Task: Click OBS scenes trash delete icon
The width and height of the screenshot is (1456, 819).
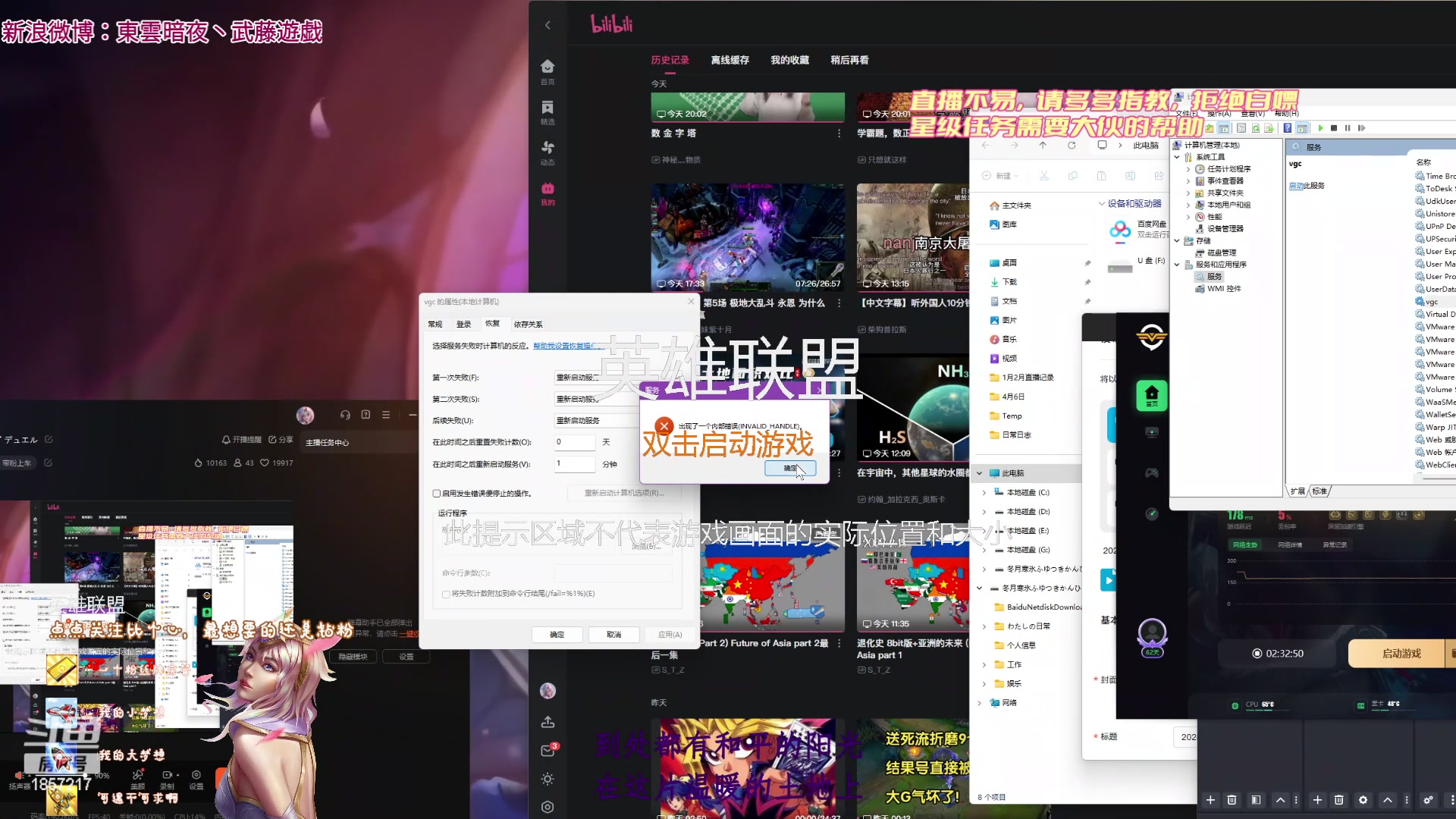Action: tap(1232, 800)
